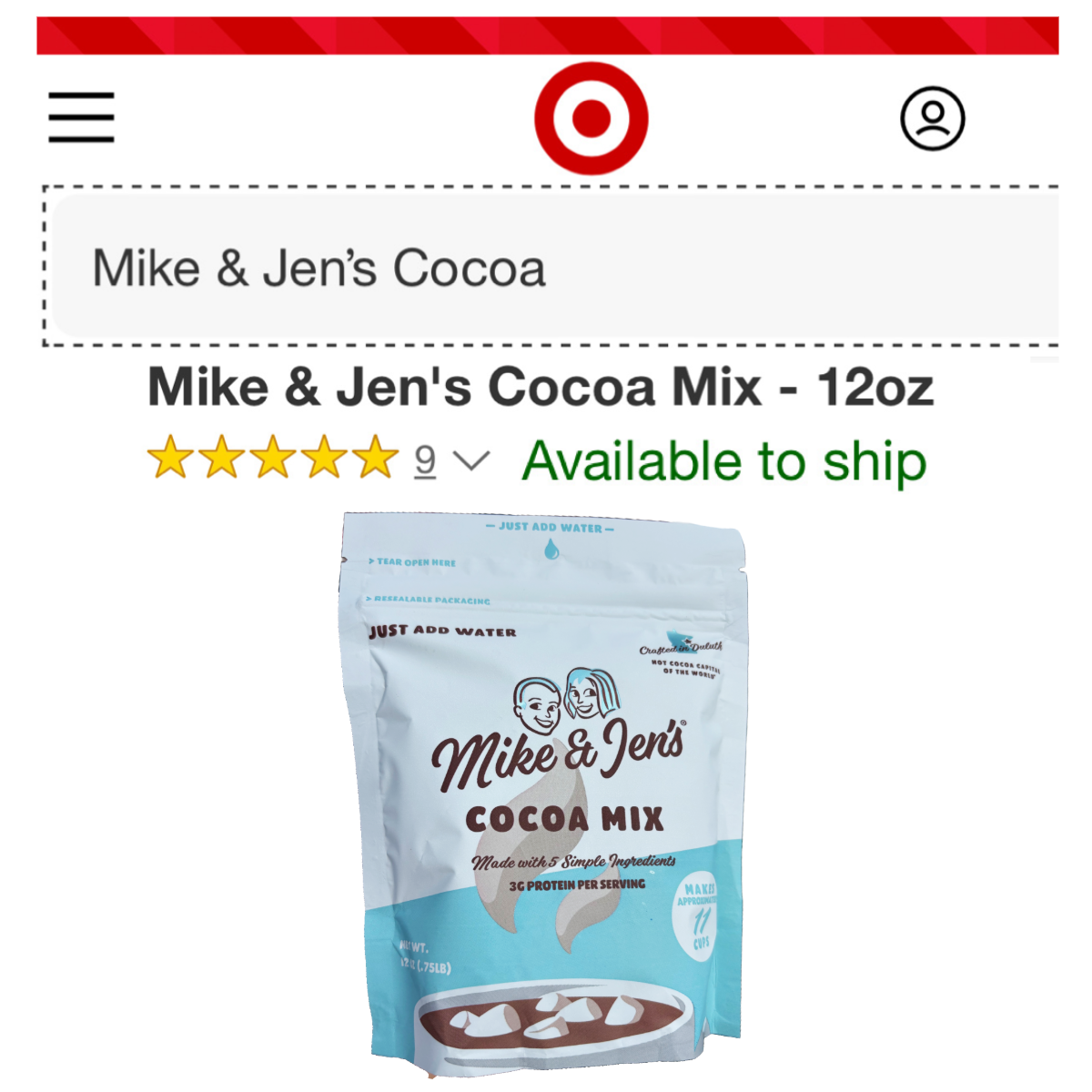
Task: Click the Just Add Water droplet on package
Action: (x=551, y=549)
